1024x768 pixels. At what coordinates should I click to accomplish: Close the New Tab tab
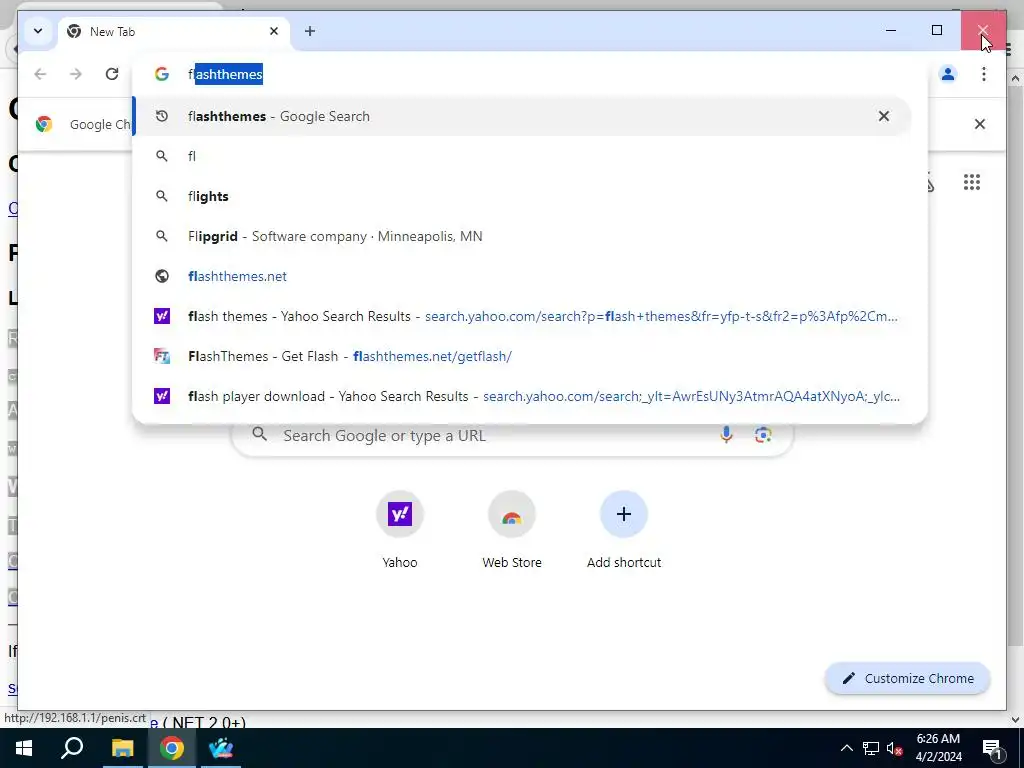(x=274, y=31)
